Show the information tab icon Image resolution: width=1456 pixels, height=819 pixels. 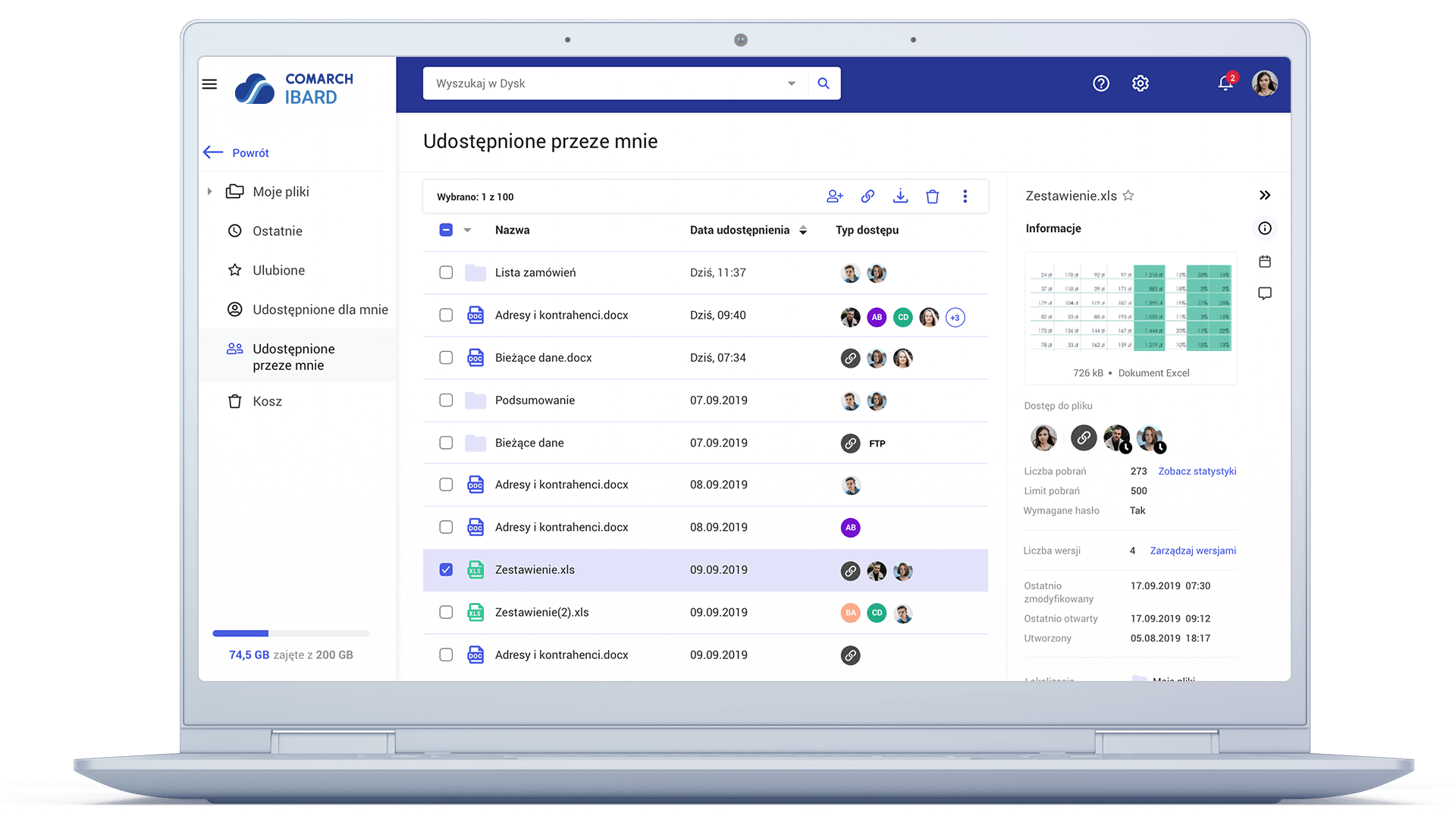click(1265, 228)
